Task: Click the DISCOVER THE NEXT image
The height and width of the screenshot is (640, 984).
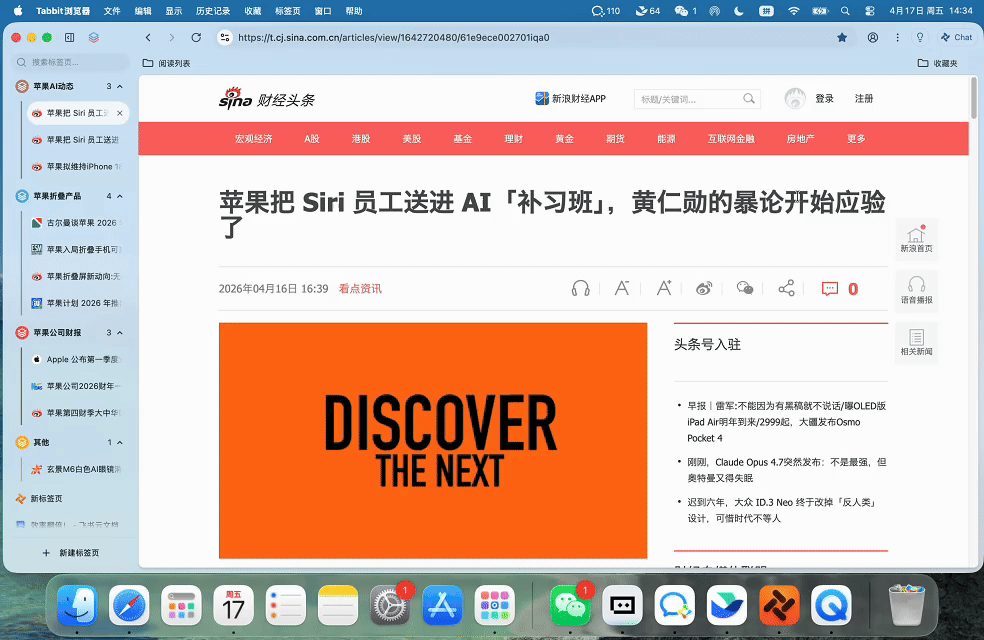Action: click(x=433, y=440)
